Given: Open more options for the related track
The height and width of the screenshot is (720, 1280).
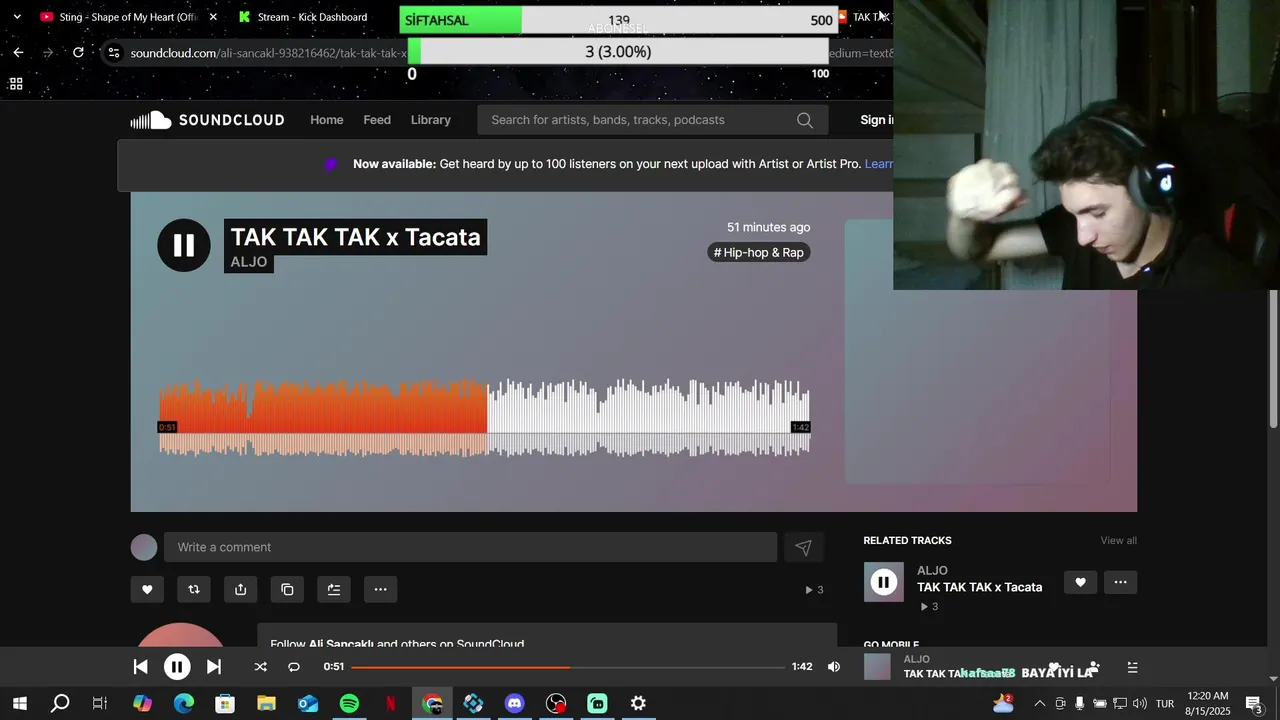Looking at the screenshot, I should point(1120,582).
